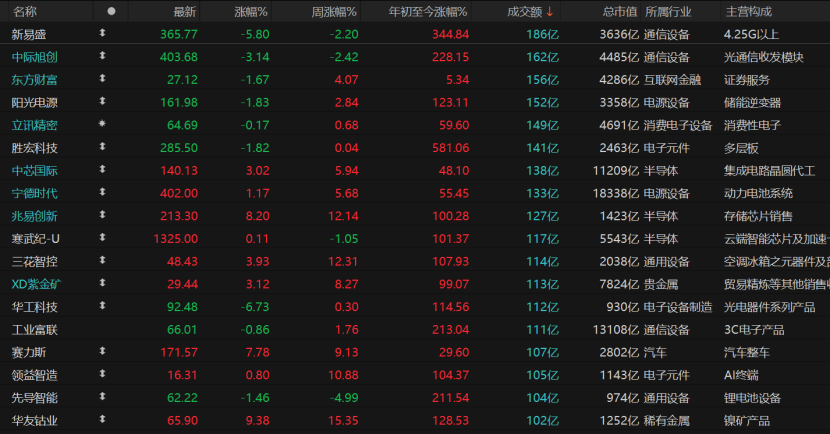Click the marker icon next to 华友钴业
The image size is (830, 434).
[x=102, y=420]
